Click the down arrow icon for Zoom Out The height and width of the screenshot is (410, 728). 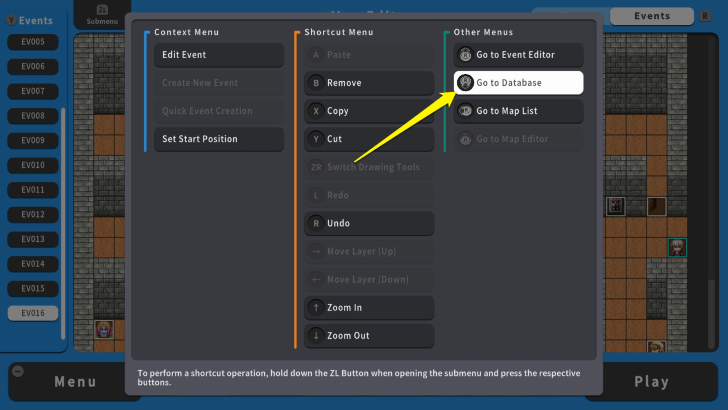316,335
